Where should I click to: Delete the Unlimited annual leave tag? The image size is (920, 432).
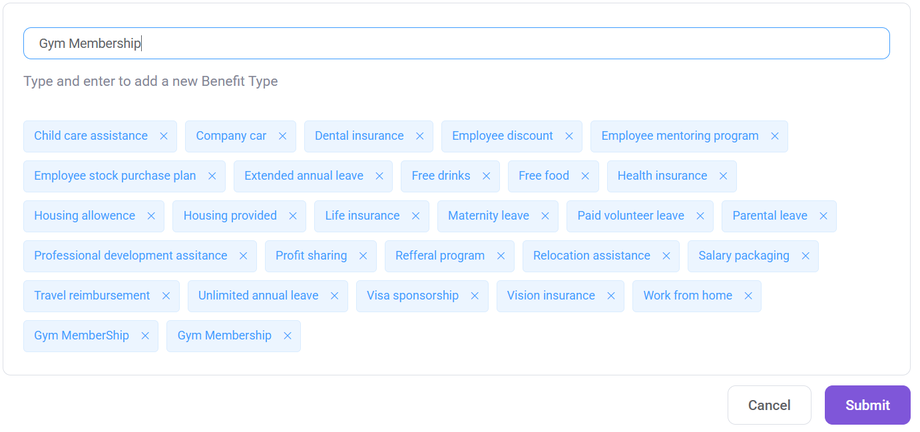(334, 296)
